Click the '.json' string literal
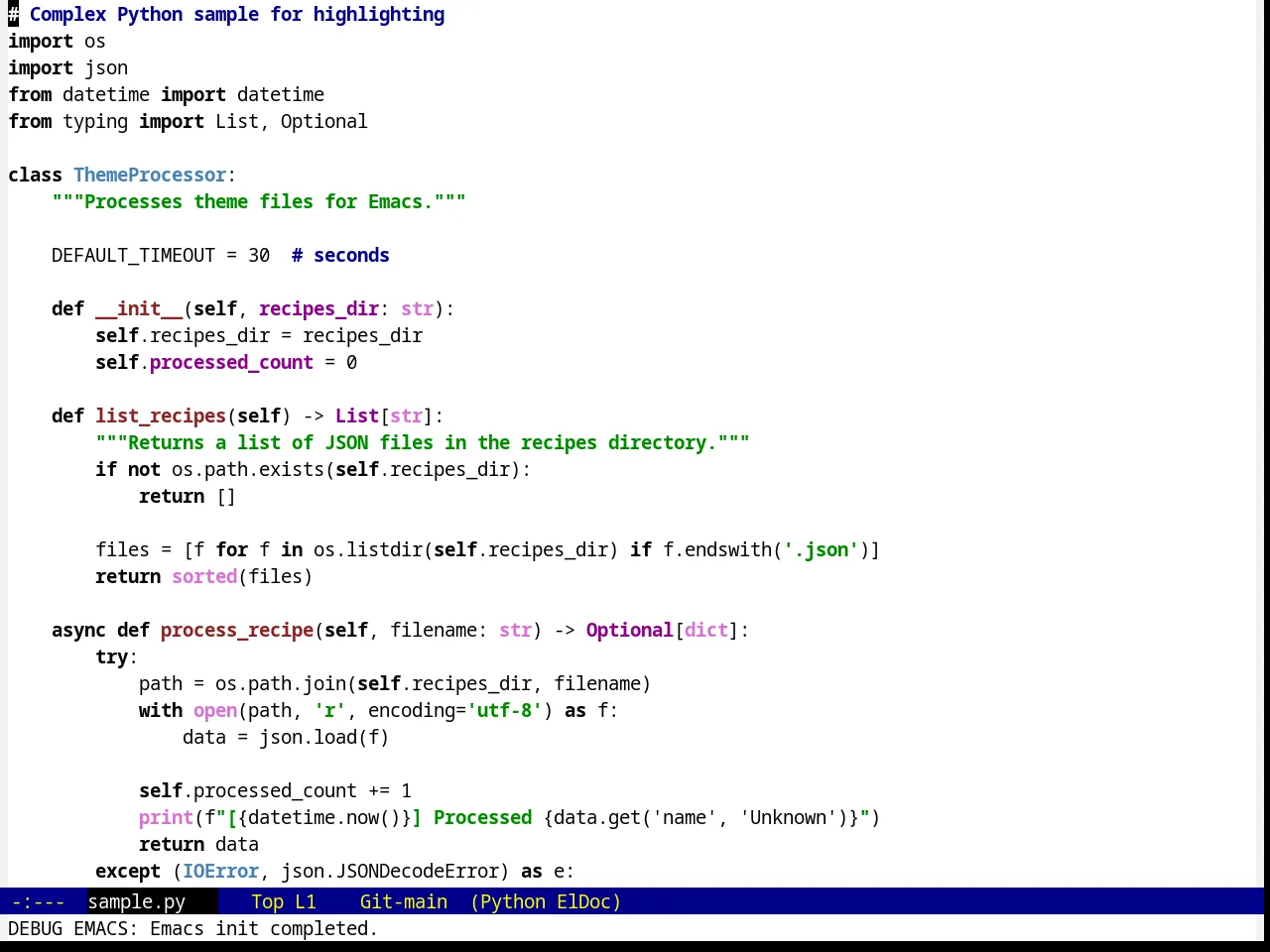Screen dimensions: 1270x952 [821, 549]
